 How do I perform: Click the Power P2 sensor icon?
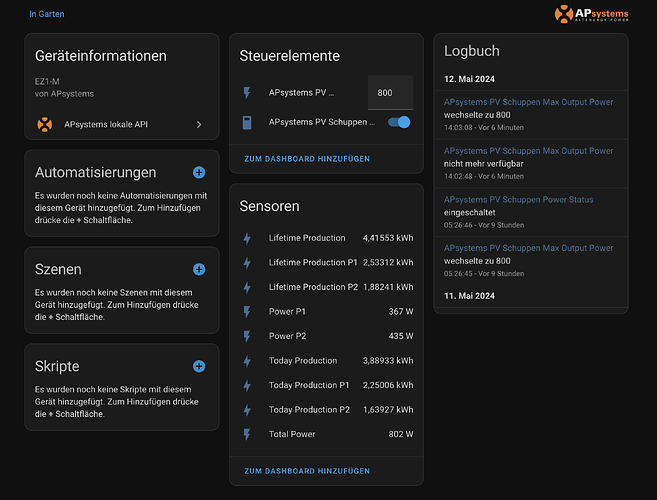(x=247, y=336)
